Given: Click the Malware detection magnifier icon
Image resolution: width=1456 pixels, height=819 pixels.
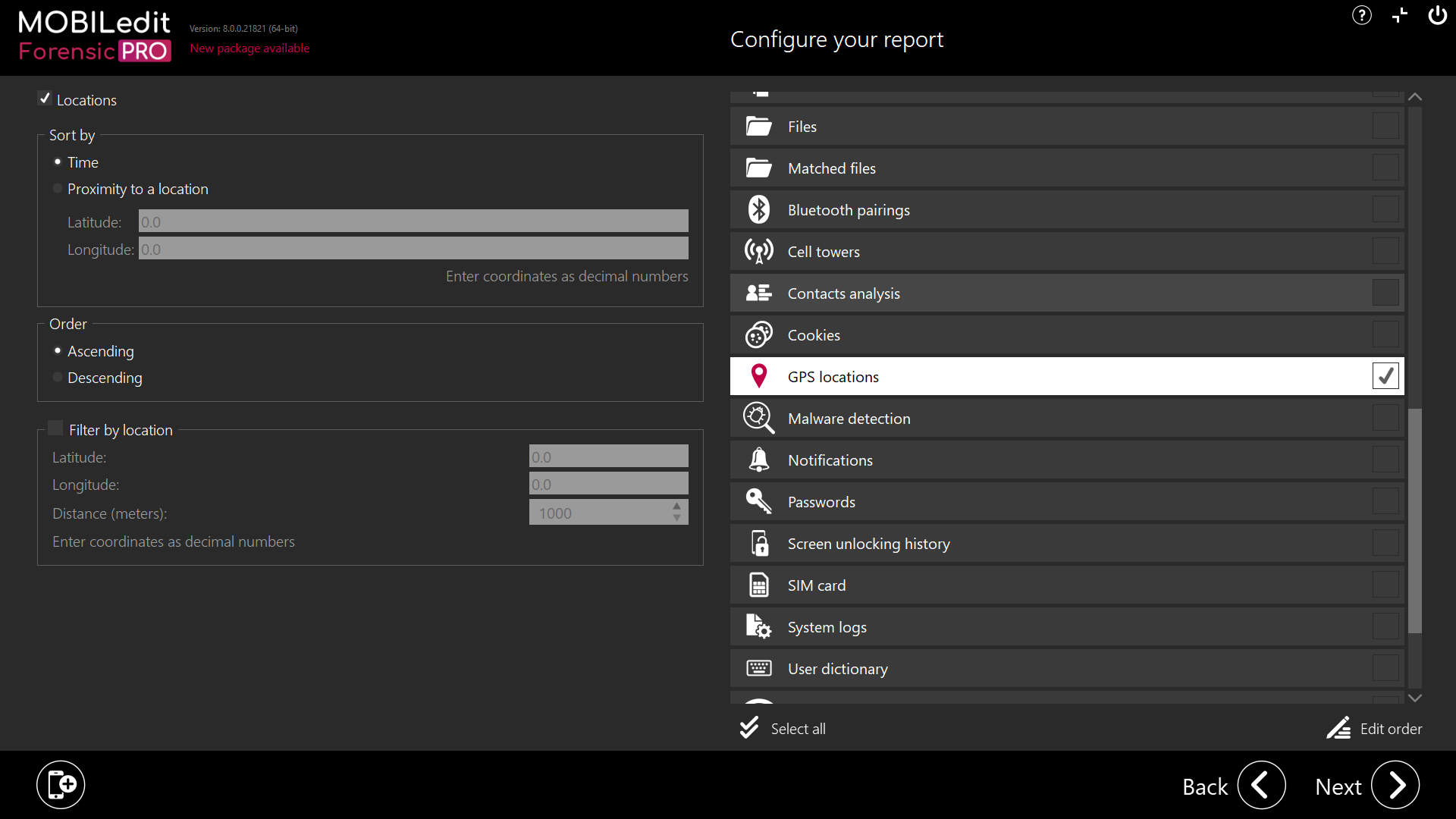Looking at the screenshot, I should [758, 419].
